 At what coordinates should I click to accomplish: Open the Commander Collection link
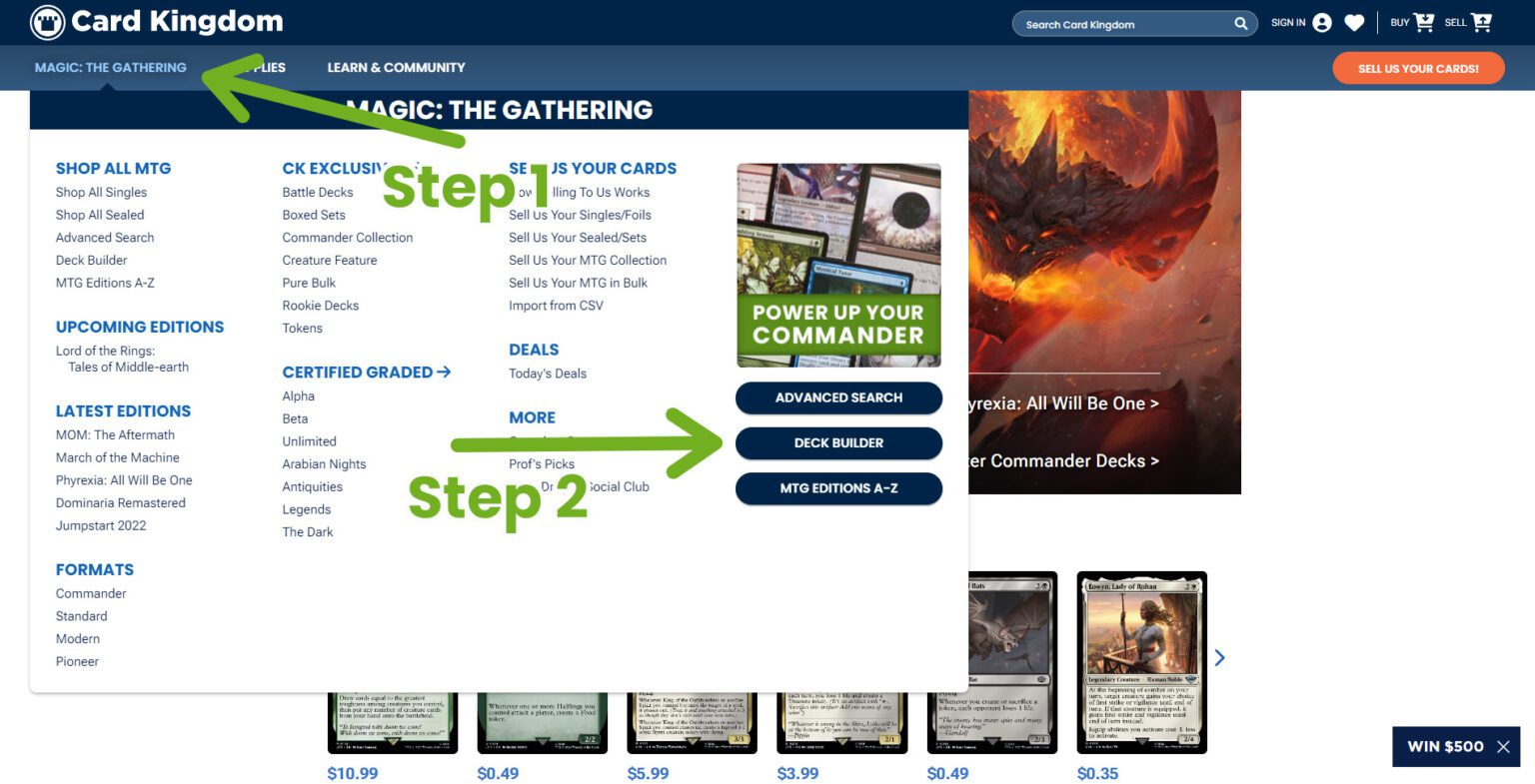tap(348, 238)
